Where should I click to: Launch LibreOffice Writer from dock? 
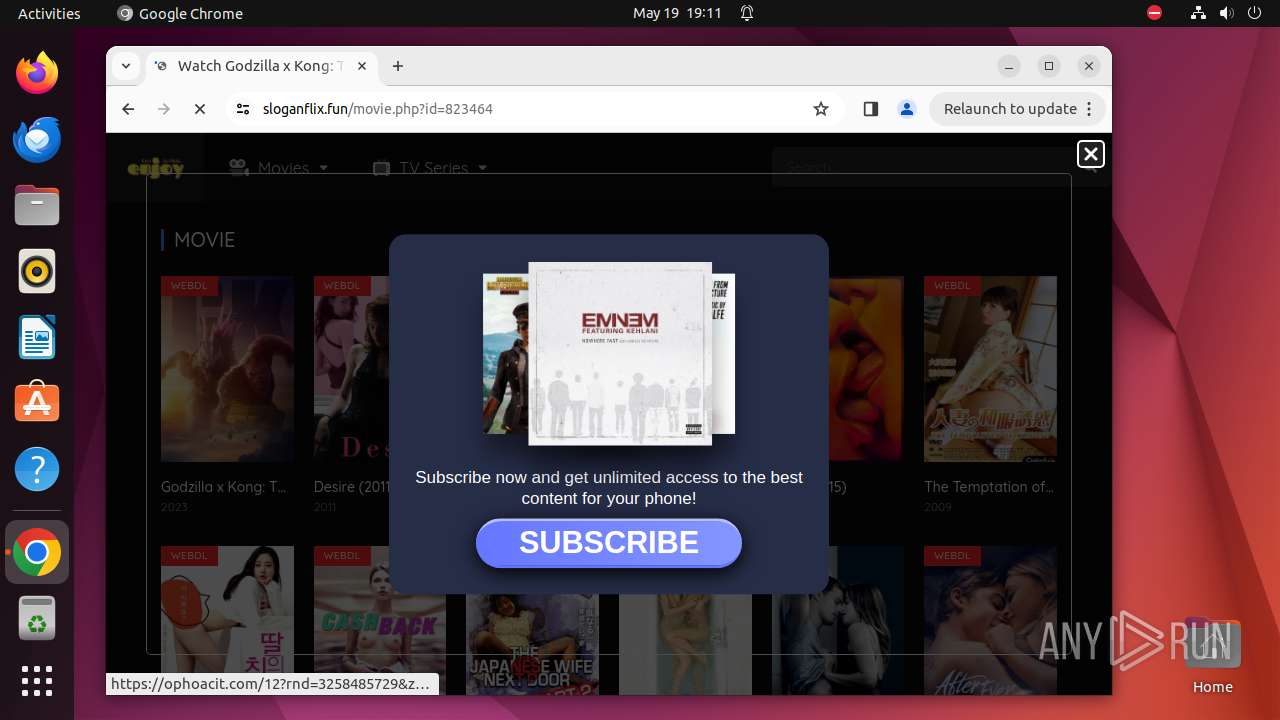(37, 337)
